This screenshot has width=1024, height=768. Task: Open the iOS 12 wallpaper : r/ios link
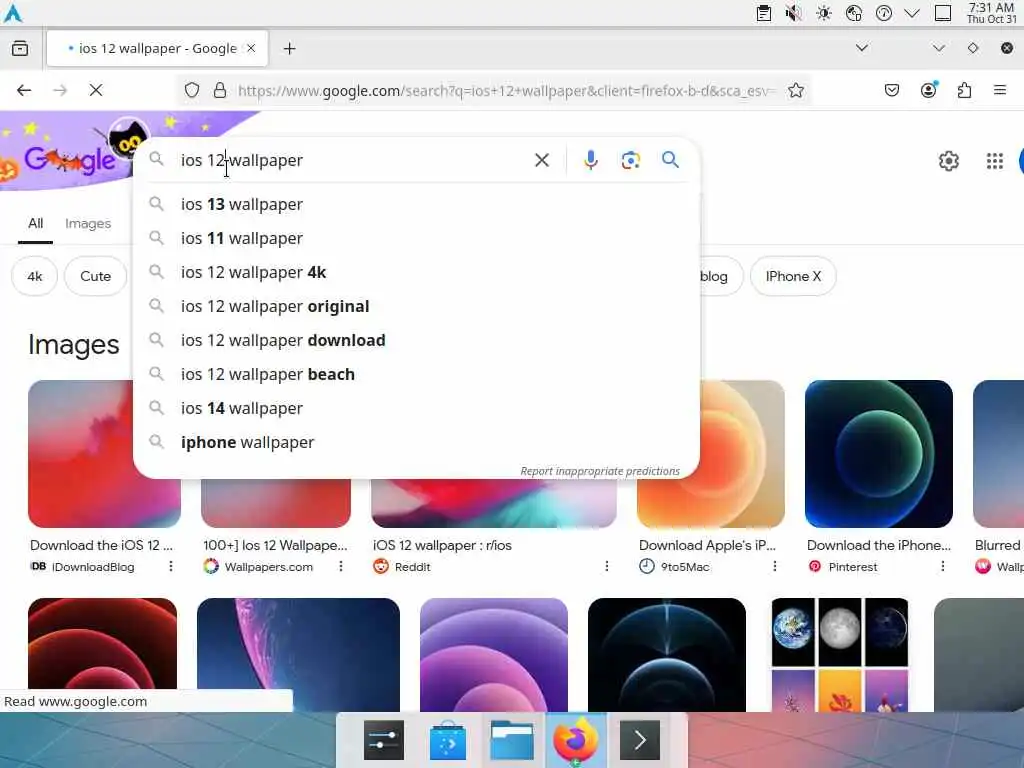442,545
